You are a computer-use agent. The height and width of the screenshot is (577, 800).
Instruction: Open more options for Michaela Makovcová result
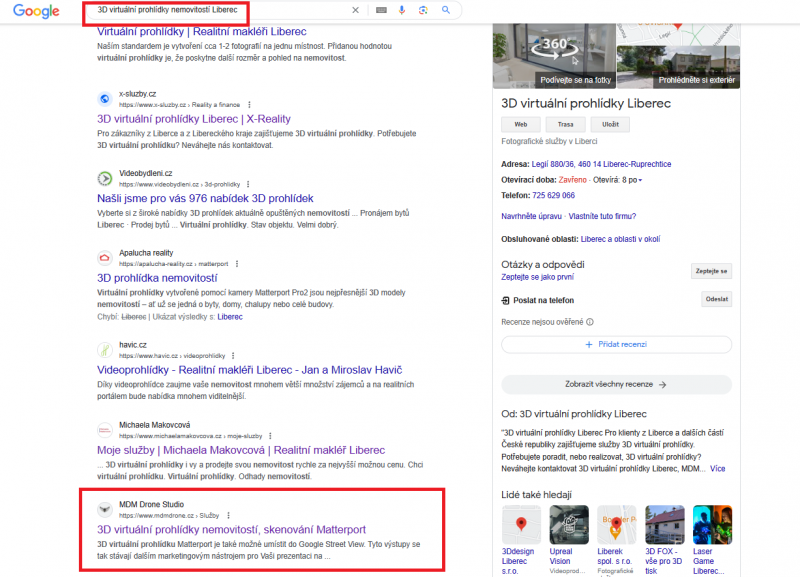tap(270, 436)
